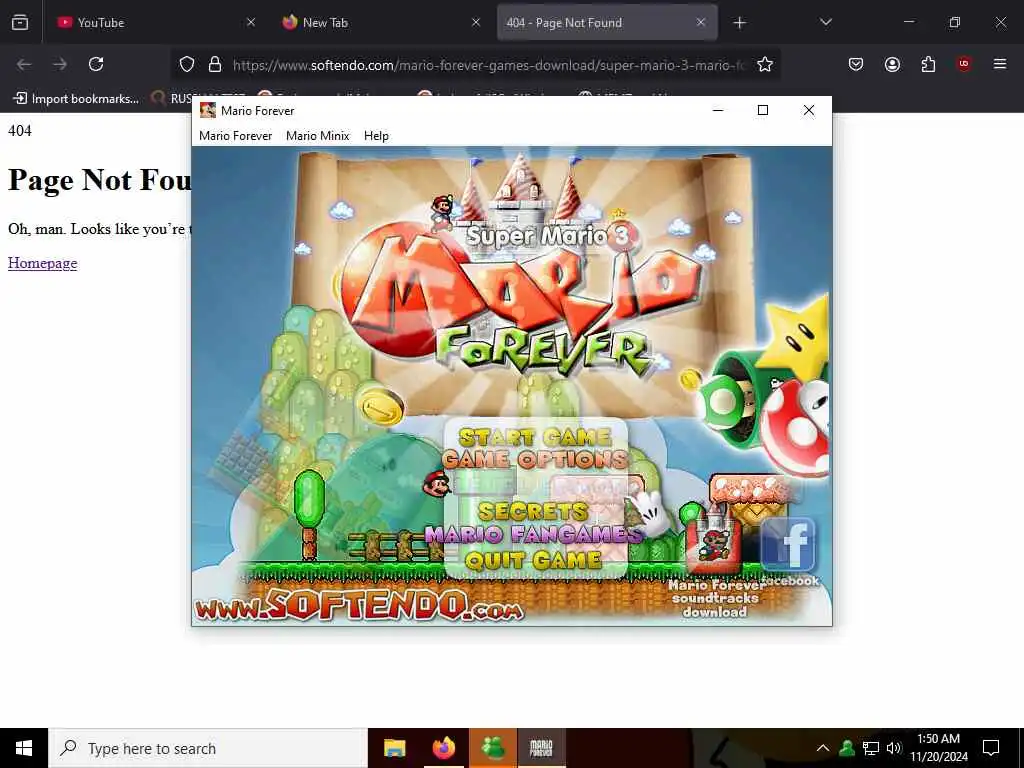The width and height of the screenshot is (1024, 768).
Task: Click the green figures taskbar app icon
Action: (493, 748)
